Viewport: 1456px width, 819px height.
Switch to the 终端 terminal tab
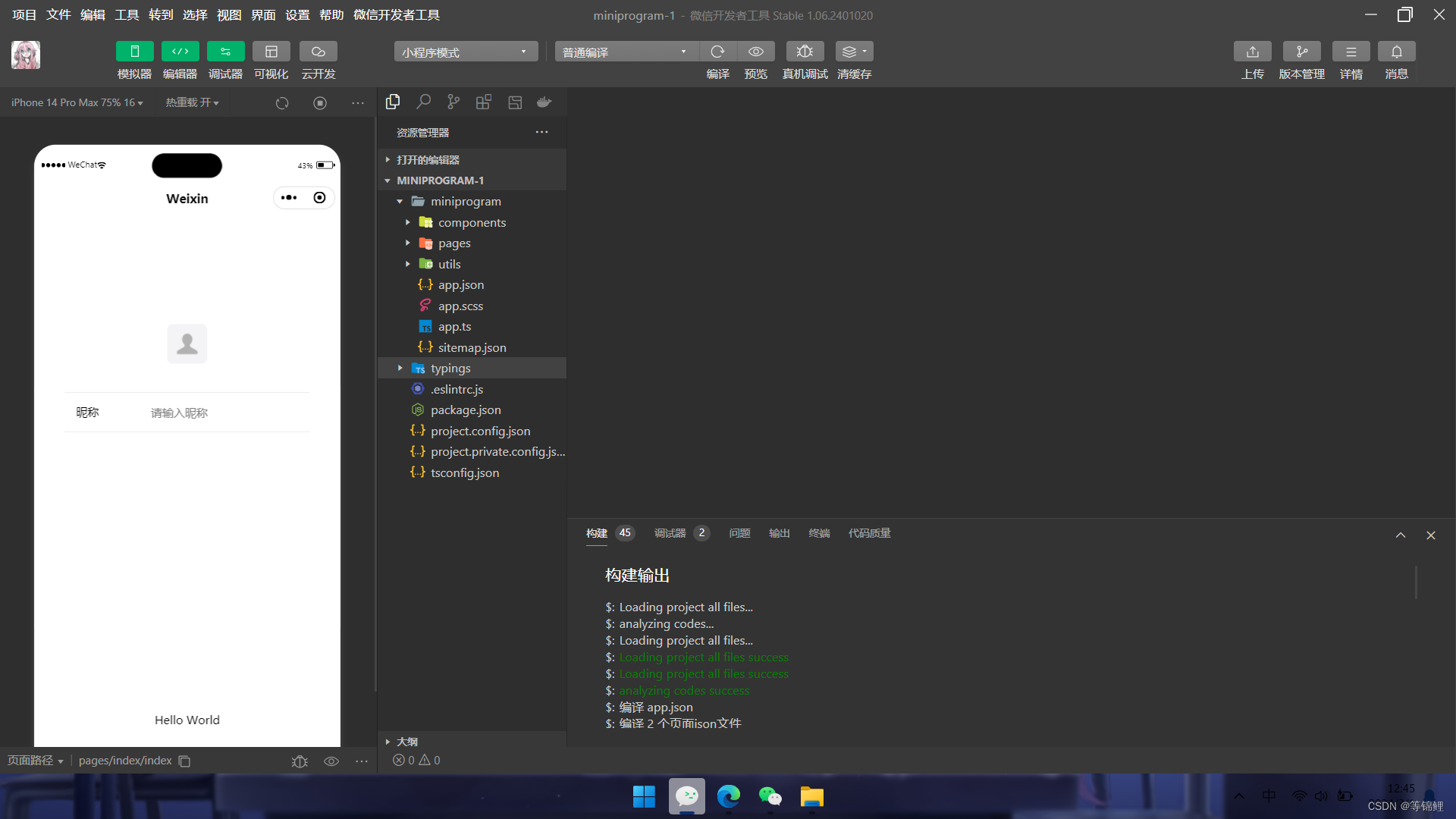(819, 533)
